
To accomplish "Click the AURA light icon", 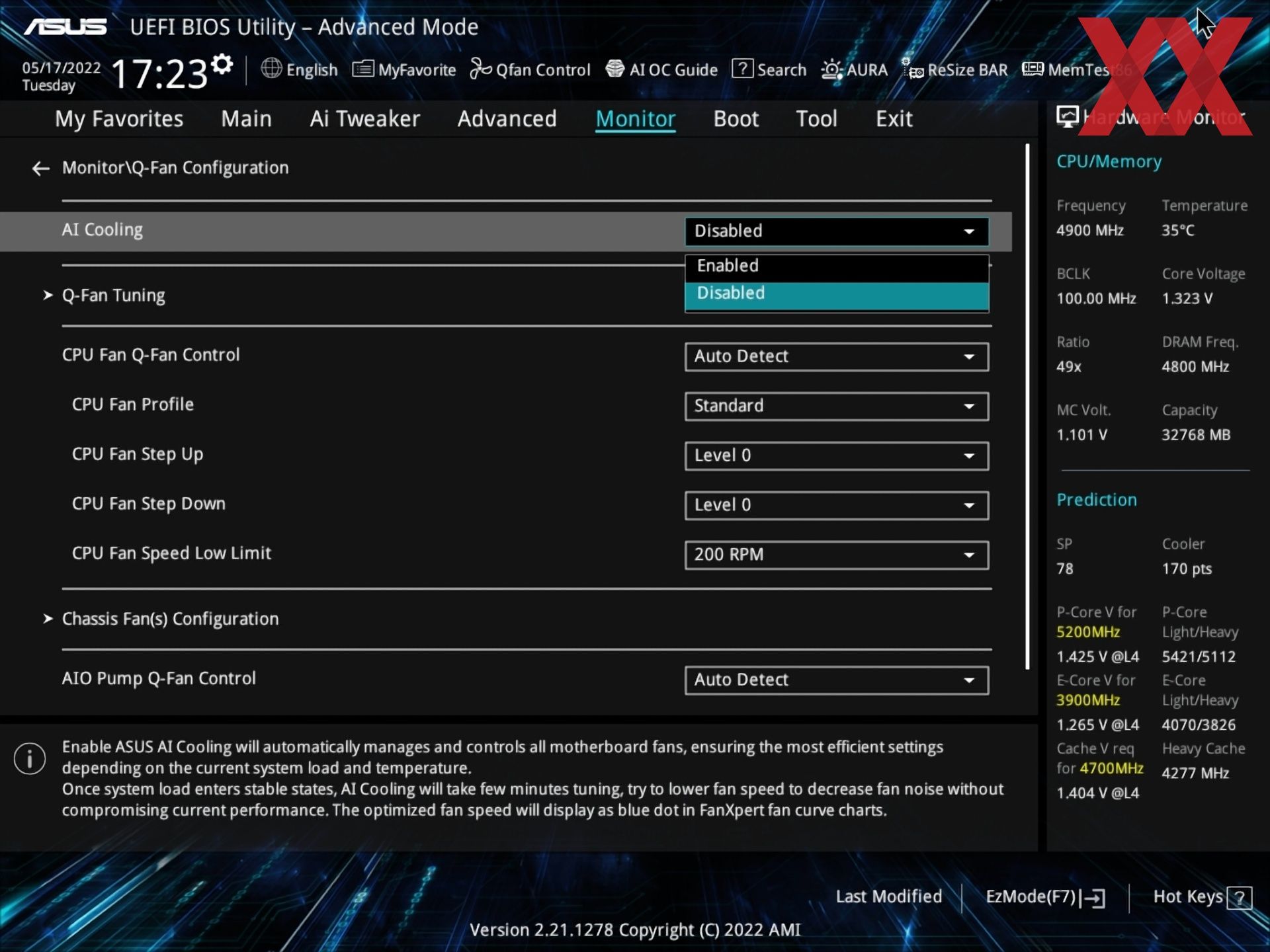I will 831,69.
